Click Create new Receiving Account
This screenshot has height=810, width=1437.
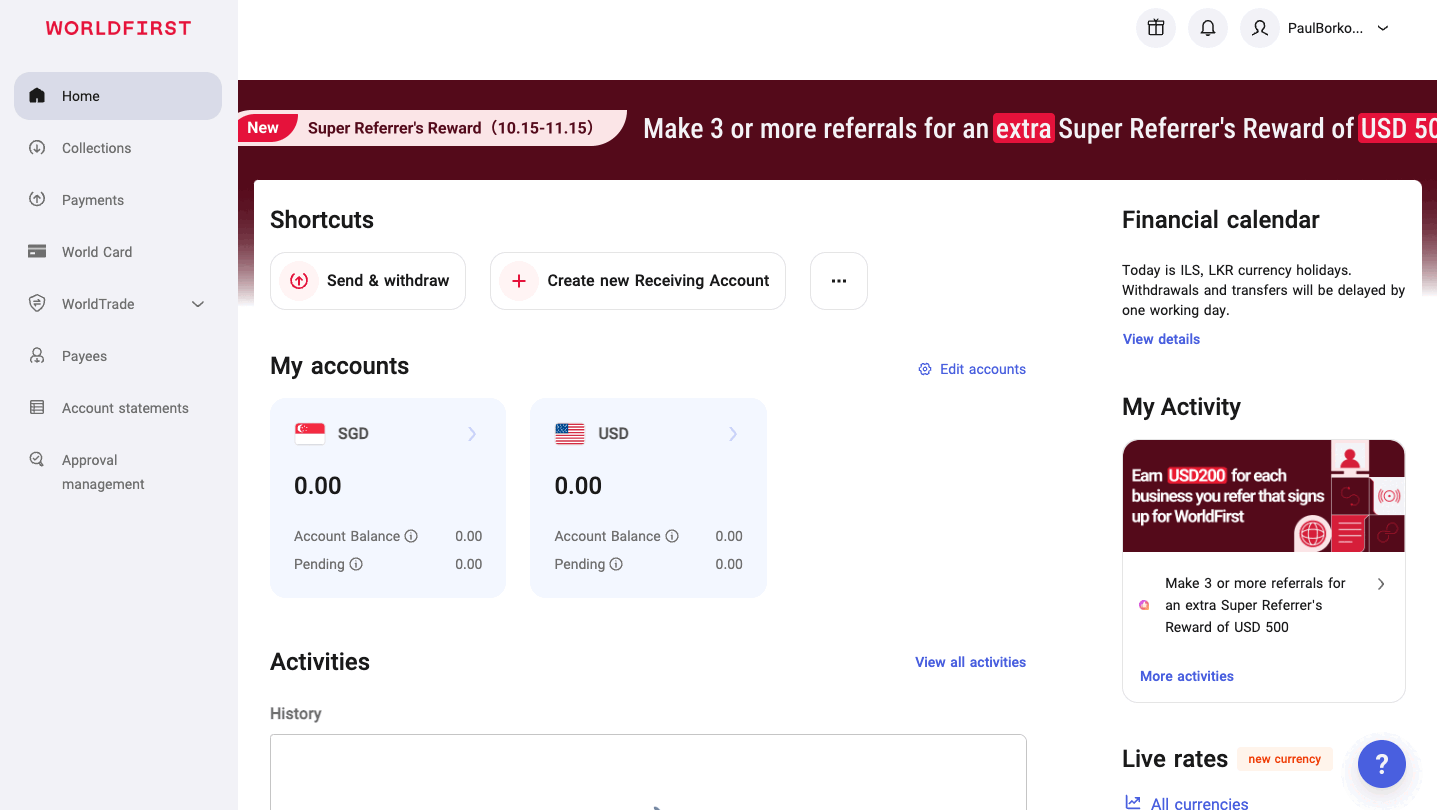coord(638,281)
